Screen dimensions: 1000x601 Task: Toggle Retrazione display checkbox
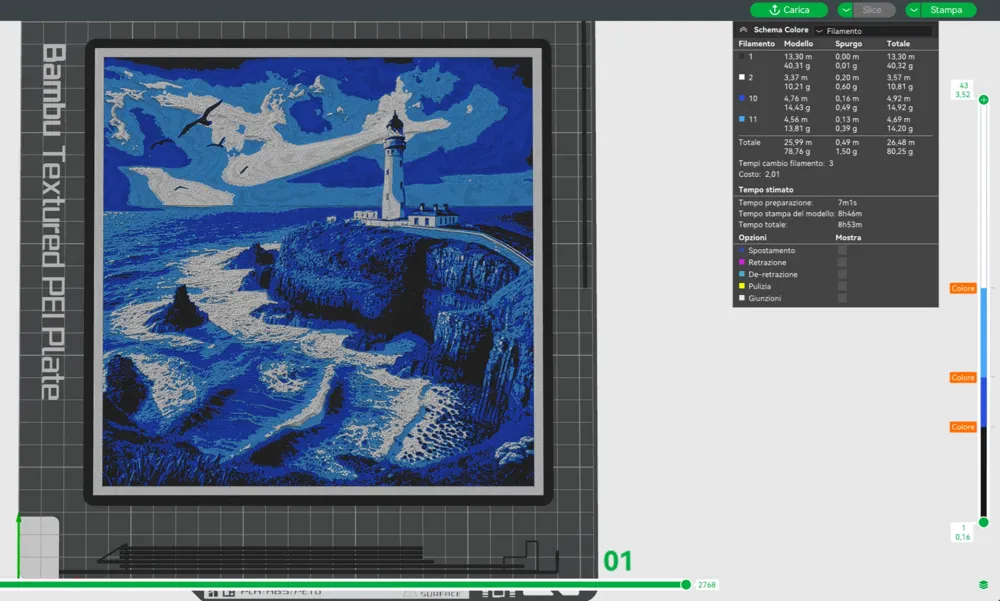842,262
